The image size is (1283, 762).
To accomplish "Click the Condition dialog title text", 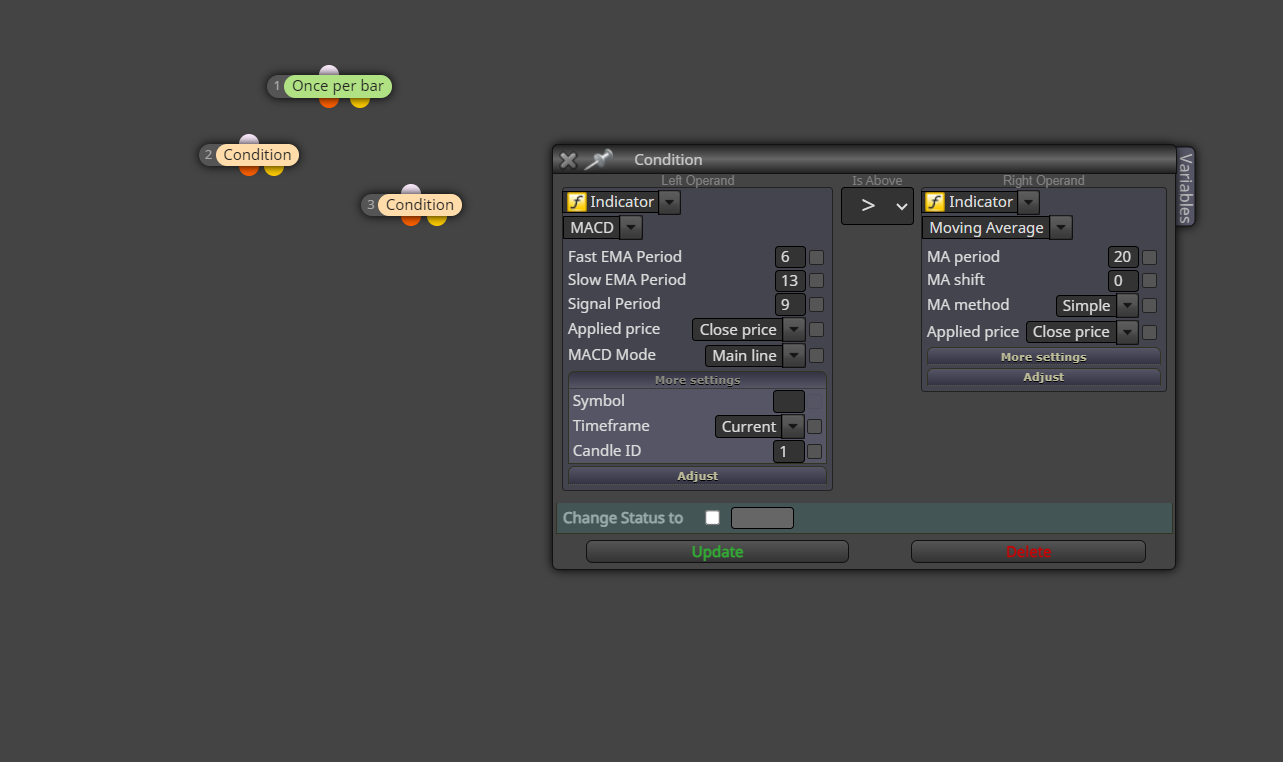I will pos(668,160).
